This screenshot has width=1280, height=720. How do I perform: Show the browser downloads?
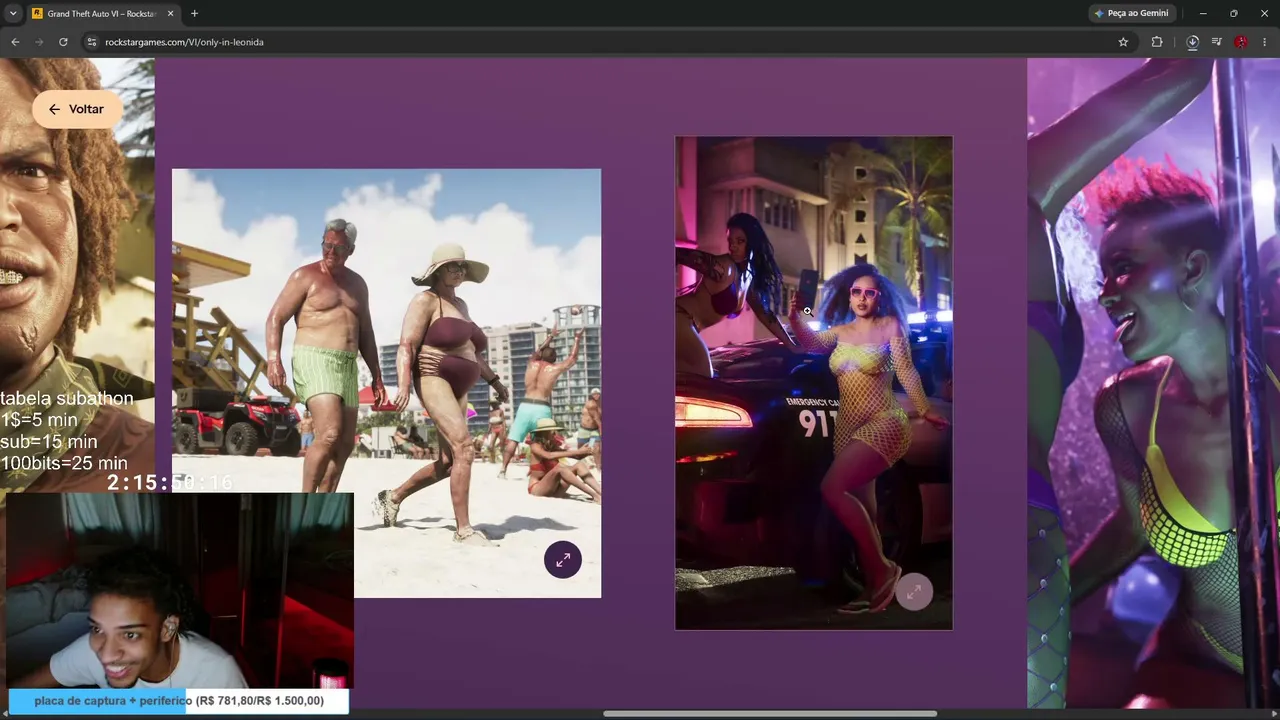pos(1192,42)
